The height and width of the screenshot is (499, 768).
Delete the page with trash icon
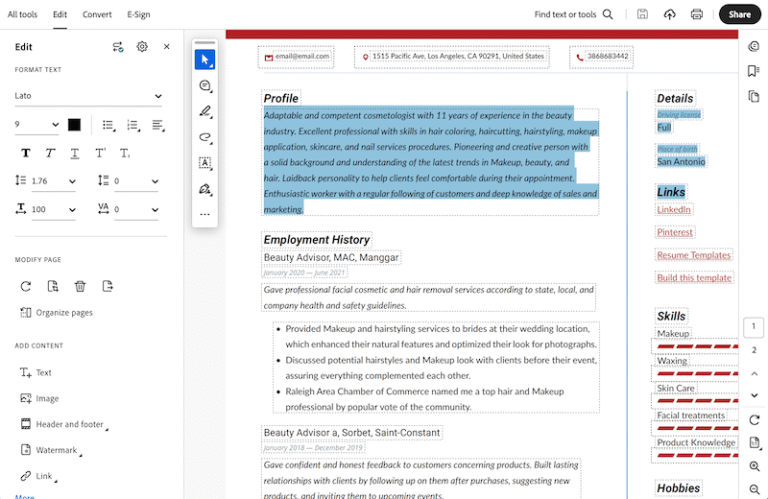pos(80,286)
